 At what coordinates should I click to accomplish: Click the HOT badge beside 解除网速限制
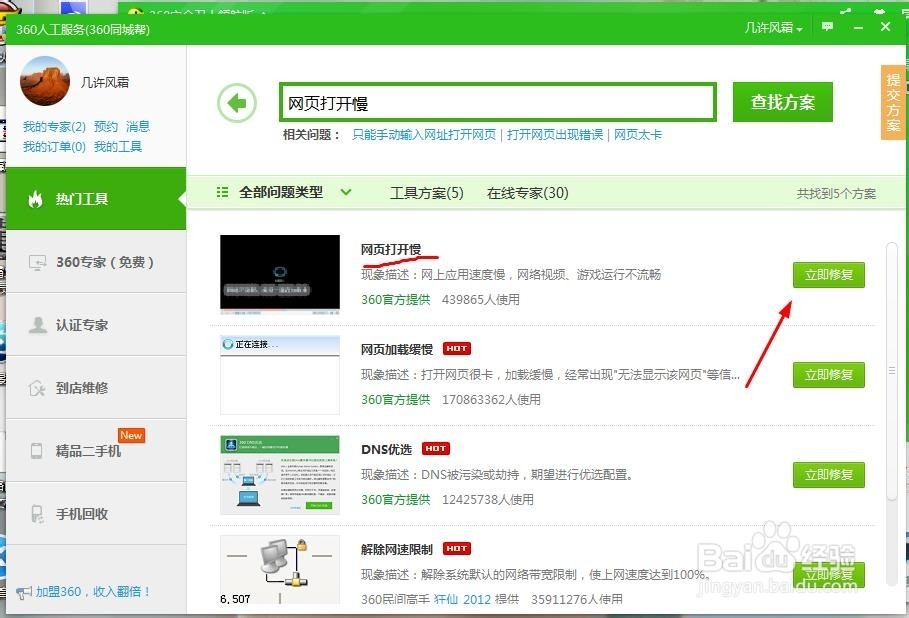(x=457, y=548)
